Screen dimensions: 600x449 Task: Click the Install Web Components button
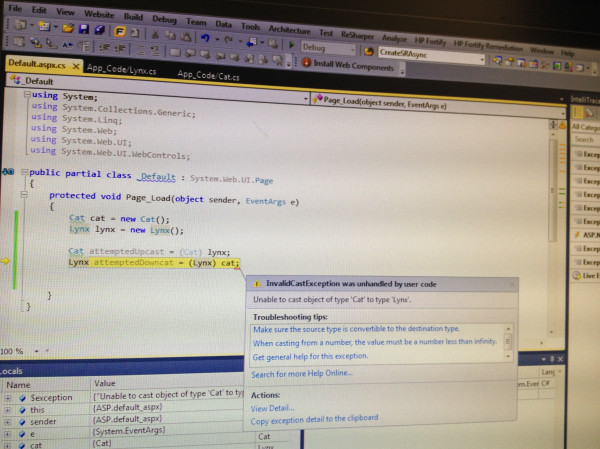click(x=348, y=66)
